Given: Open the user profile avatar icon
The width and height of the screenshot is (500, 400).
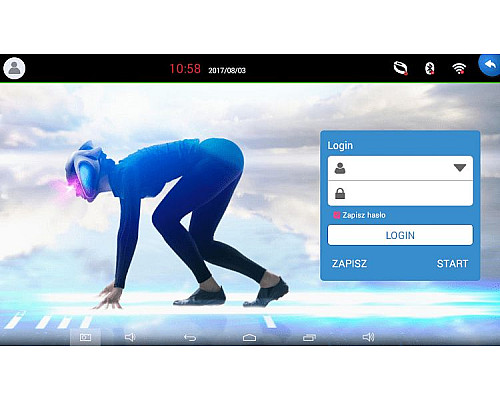Looking at the screenshot, I should coord(14,68).
